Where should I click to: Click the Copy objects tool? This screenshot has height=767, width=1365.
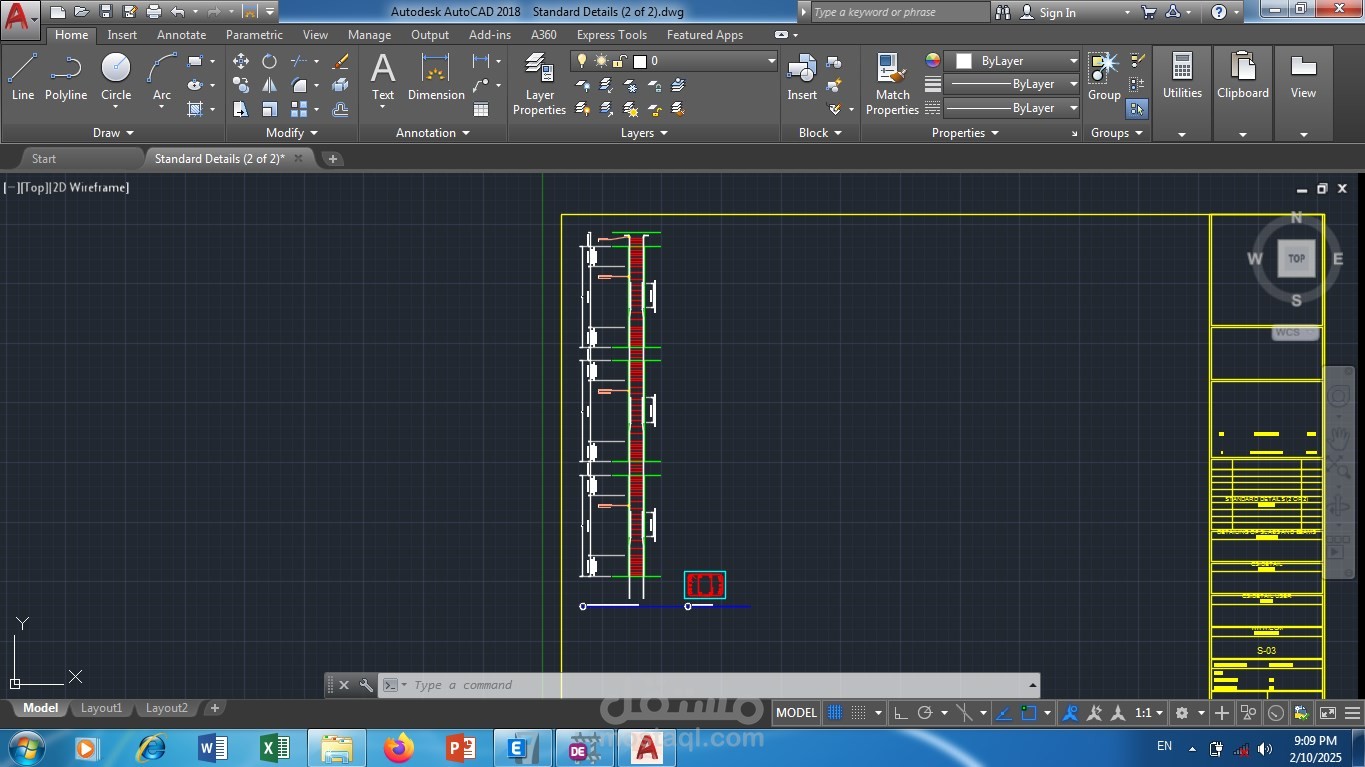pos(241,85)
